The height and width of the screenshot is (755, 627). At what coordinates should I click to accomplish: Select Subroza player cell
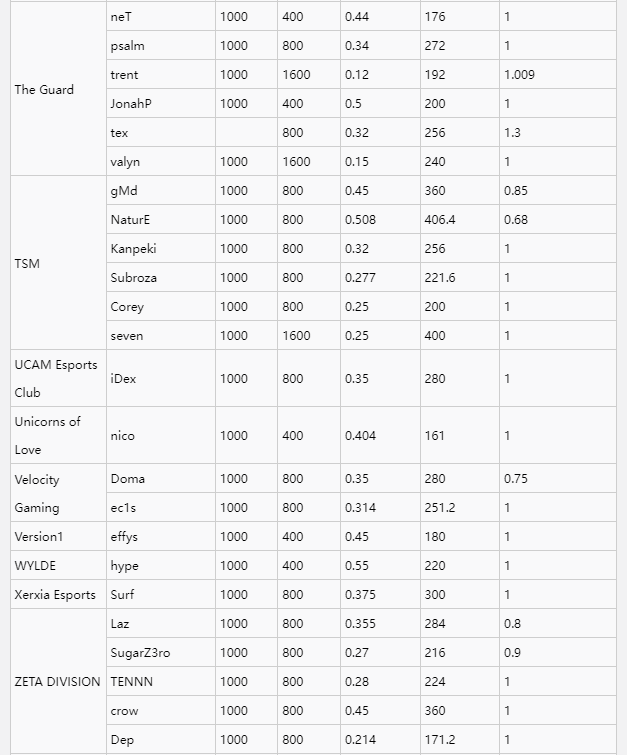133,278
